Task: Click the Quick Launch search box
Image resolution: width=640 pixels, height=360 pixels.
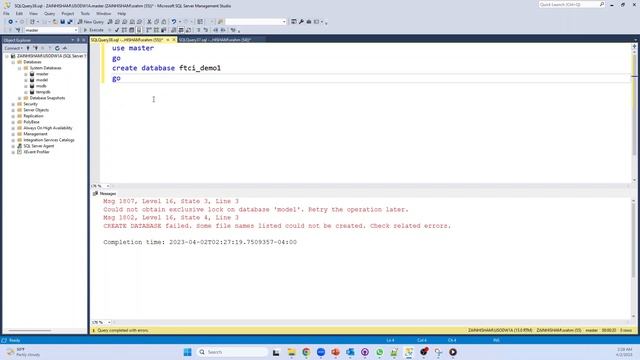Action: [x=571, y=4]
